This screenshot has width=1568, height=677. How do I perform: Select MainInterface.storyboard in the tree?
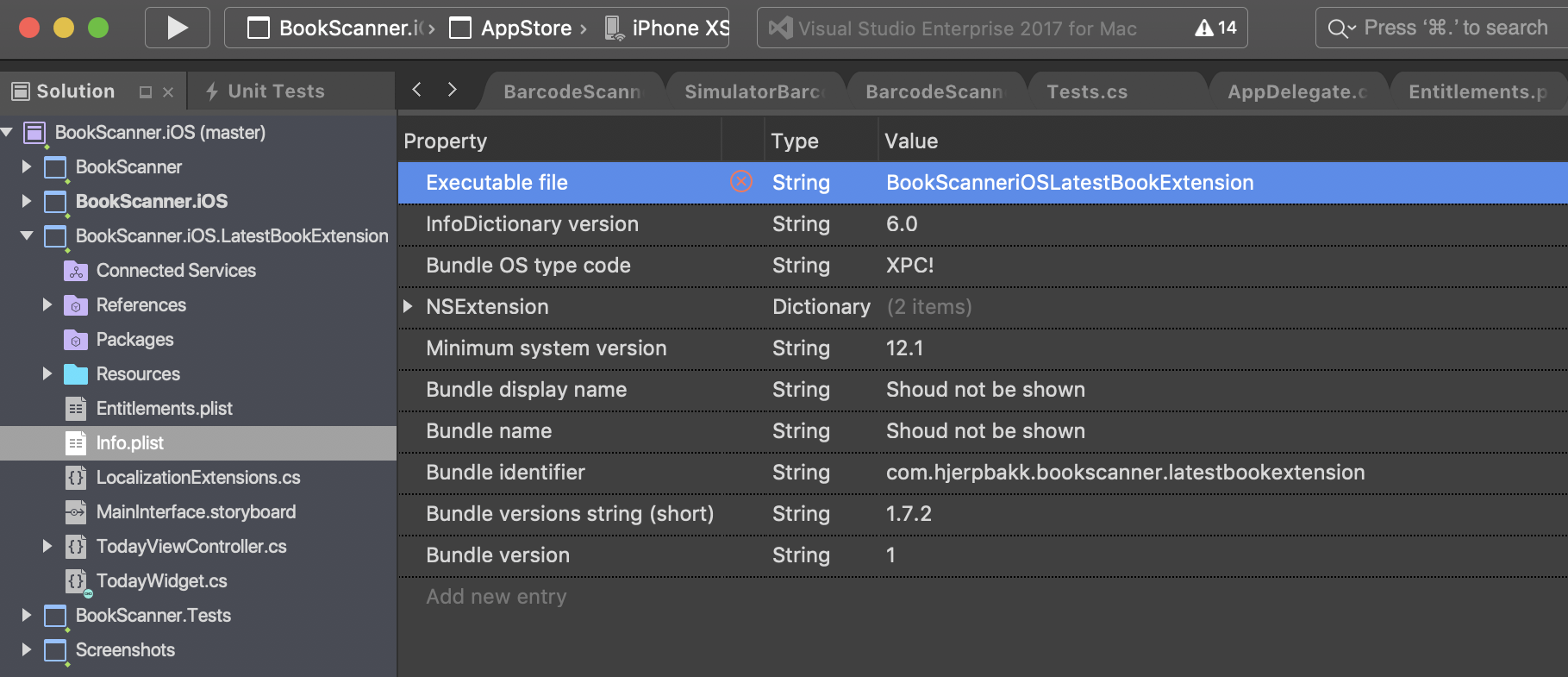pos(198,512)
